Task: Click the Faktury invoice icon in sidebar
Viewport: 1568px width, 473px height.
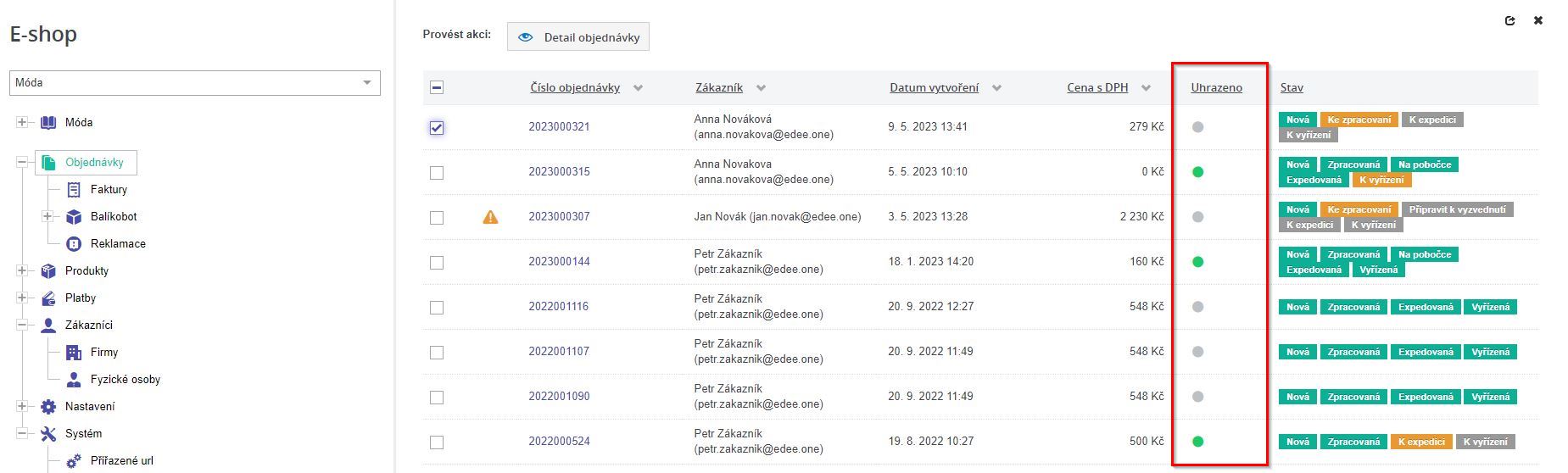Action: pos(74,190)
